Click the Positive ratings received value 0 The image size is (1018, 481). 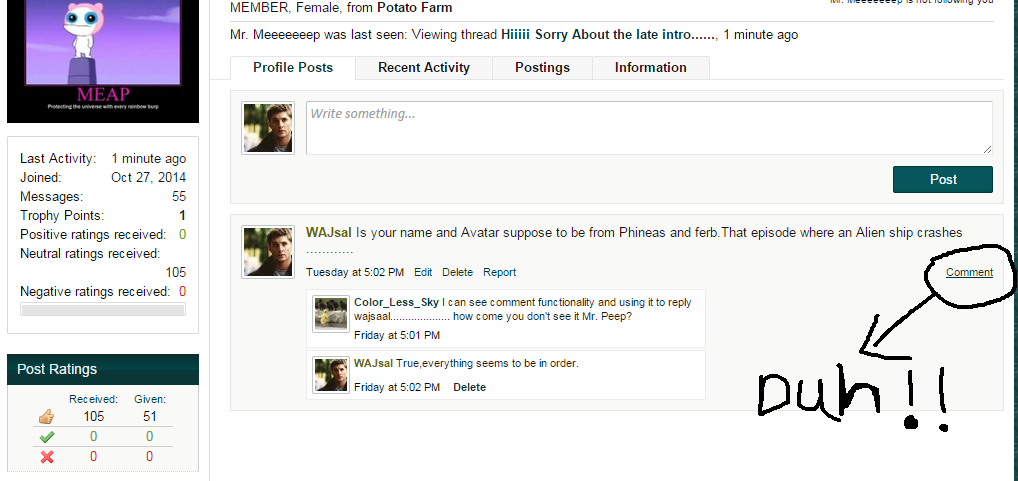[x=182, y=234]
